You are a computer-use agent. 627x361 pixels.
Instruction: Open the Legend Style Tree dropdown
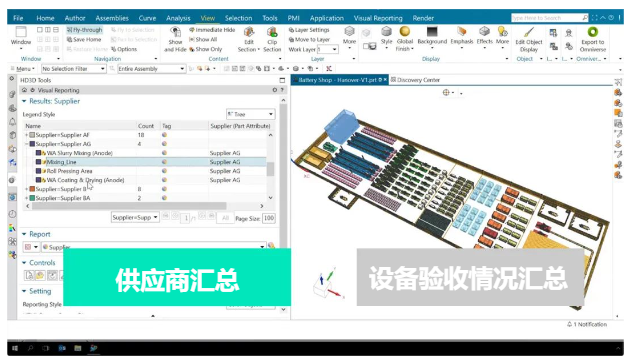(x=251, y=114)
